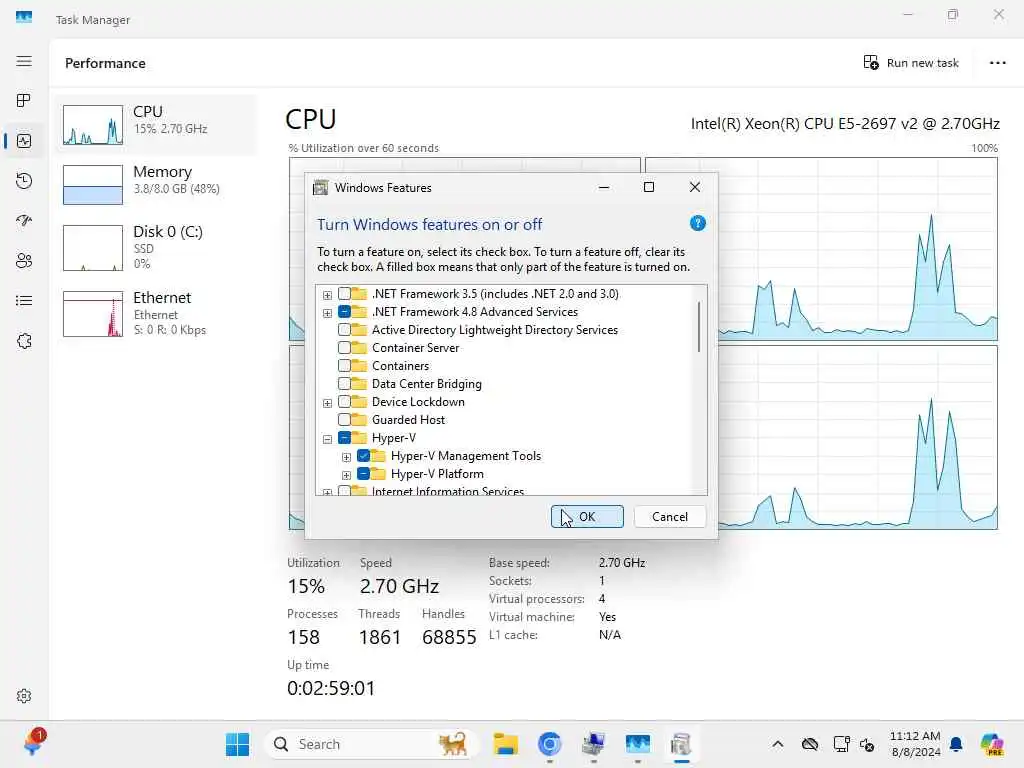Open Services page in sidebar
This screenshot has height=768, width=1024.
click(24, 341)
